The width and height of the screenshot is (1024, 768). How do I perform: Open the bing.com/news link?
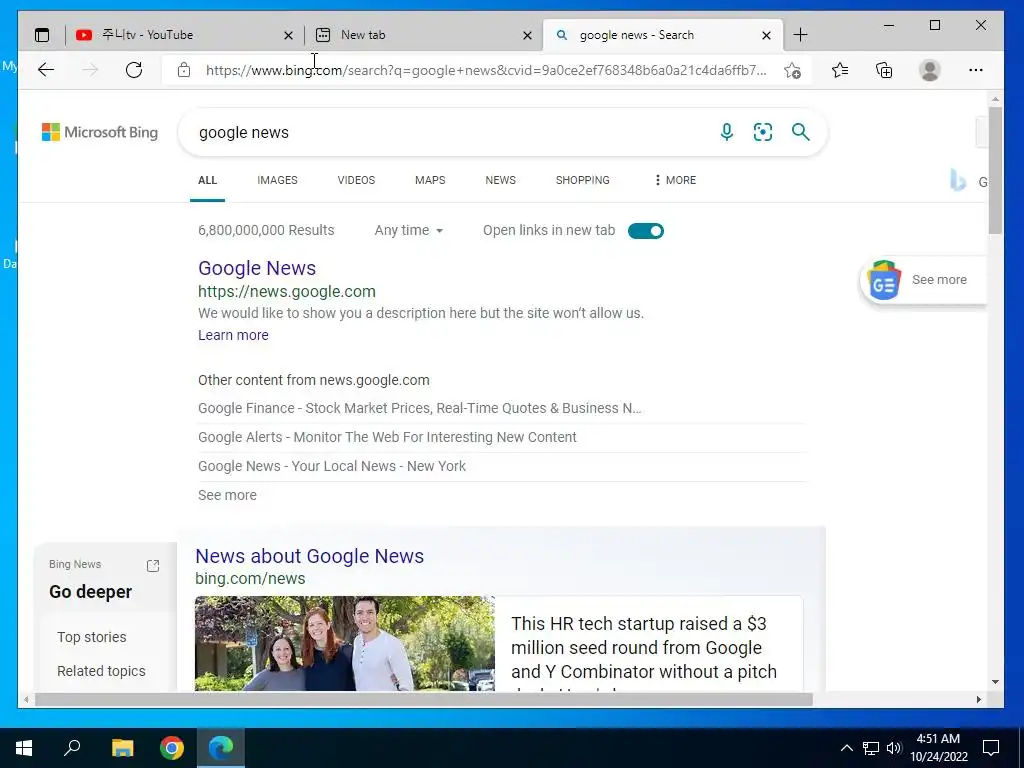[250, 579]
